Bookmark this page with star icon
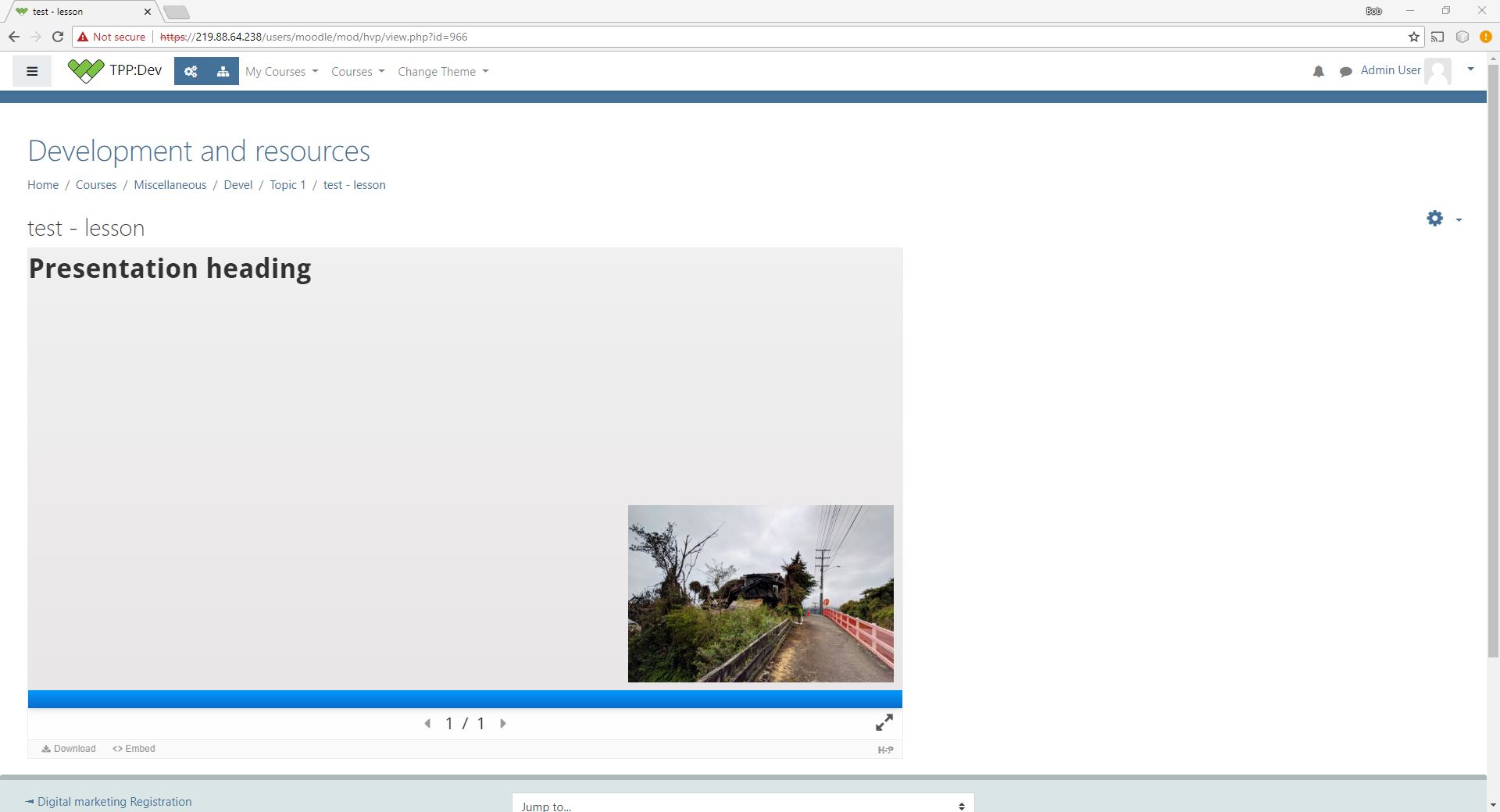 coord(1413,37)
